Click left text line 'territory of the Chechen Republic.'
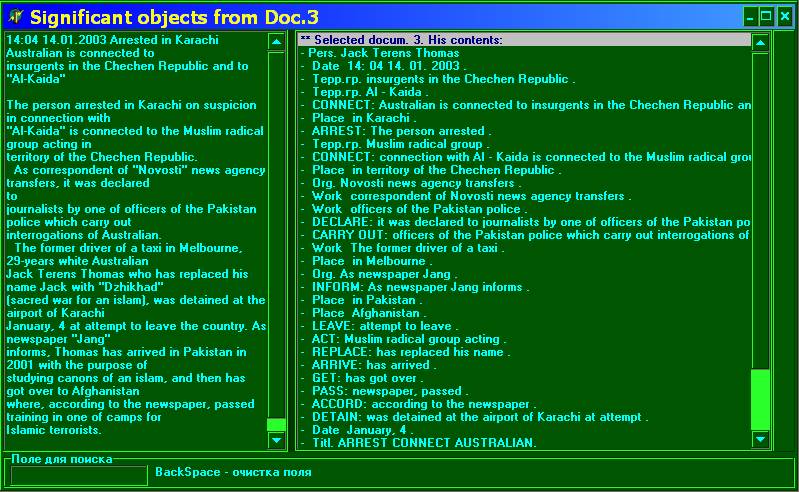799x492 pixels. (101, 157)
